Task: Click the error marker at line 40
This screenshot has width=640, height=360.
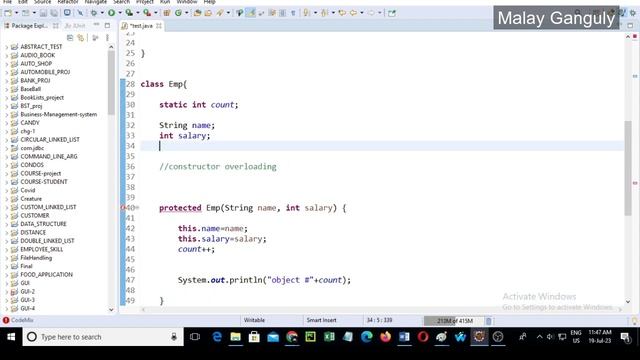Action: 123,208
